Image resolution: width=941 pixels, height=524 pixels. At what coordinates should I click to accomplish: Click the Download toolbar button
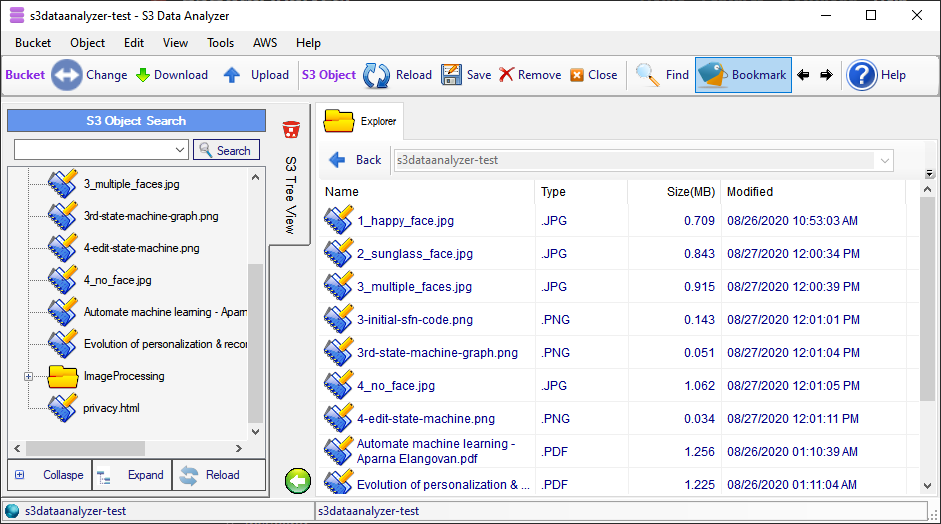tap(172, 75)
